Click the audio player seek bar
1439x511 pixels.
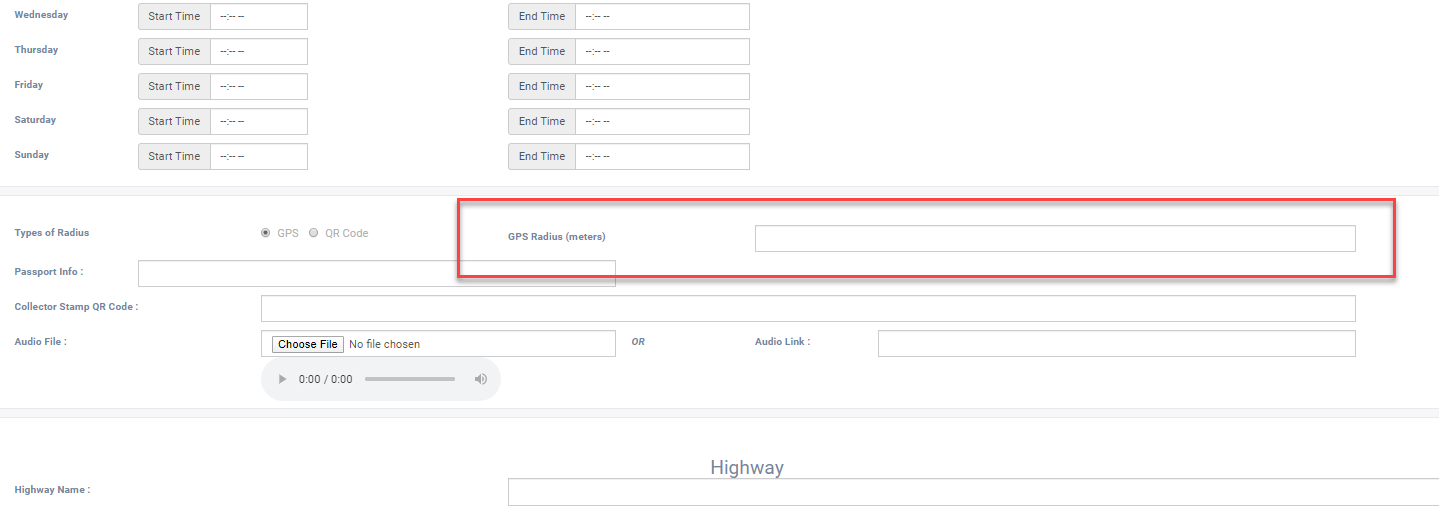(x=409, y=380)
